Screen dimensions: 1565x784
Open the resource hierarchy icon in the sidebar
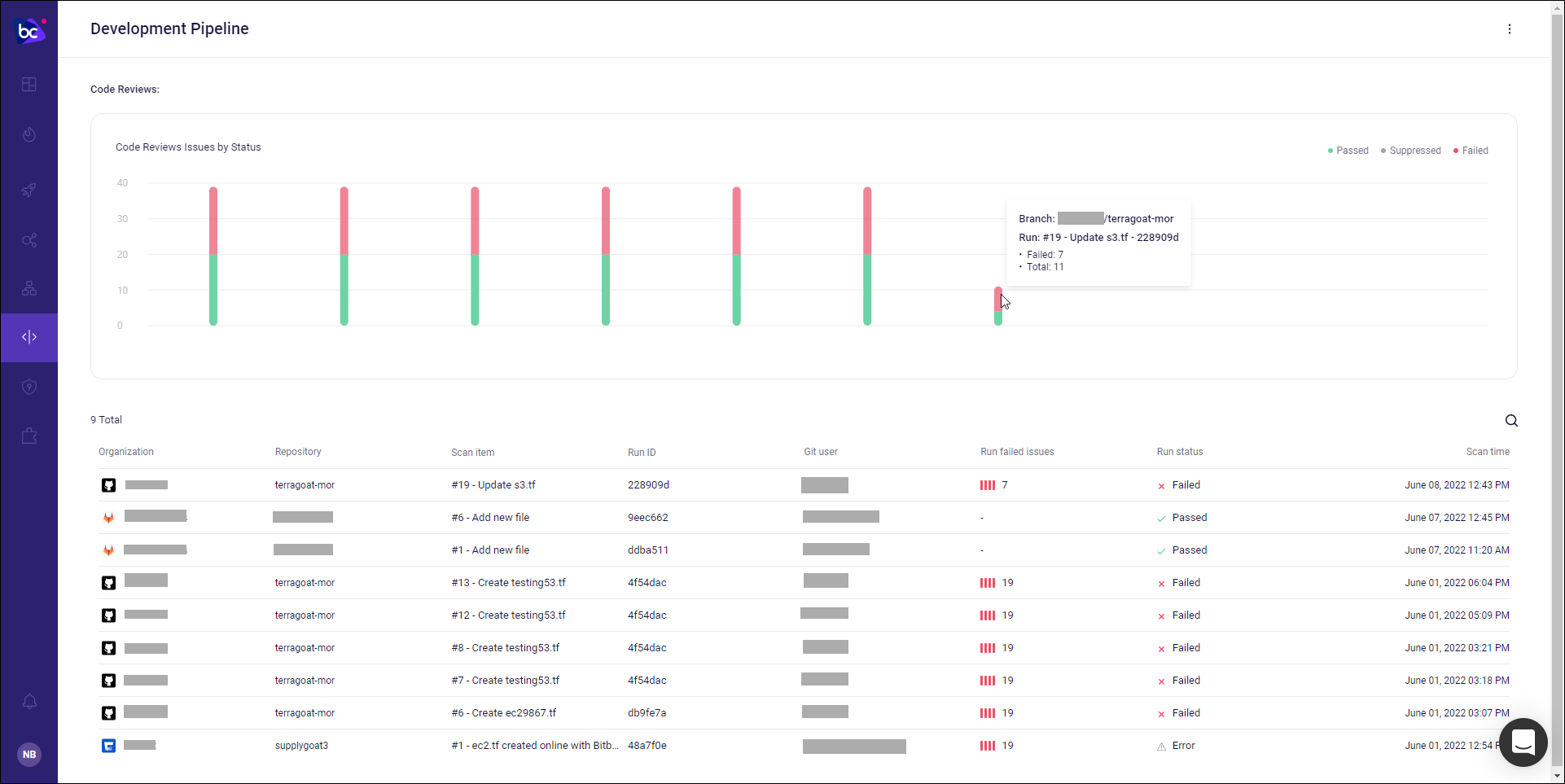pyautogui.click(x=29, y=288)
